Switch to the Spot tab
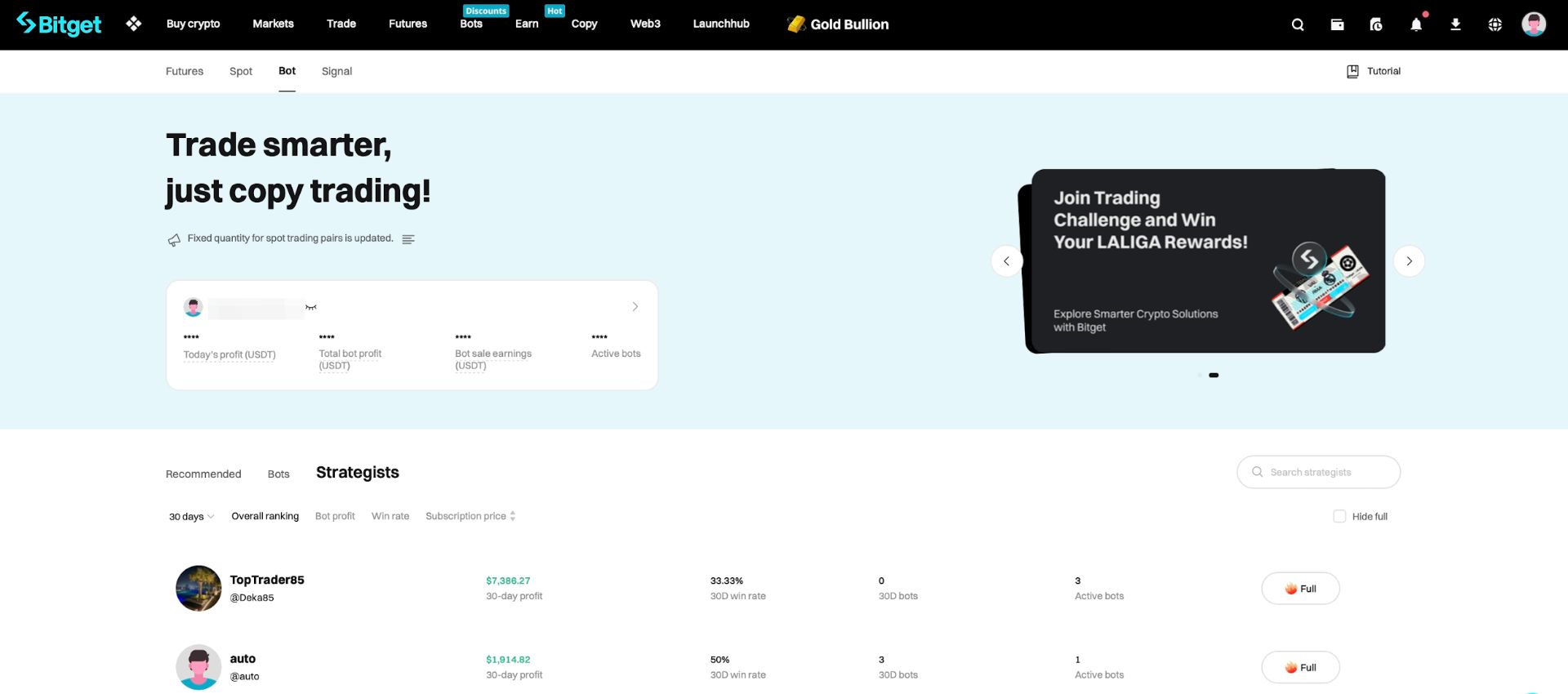 point(241,71)
